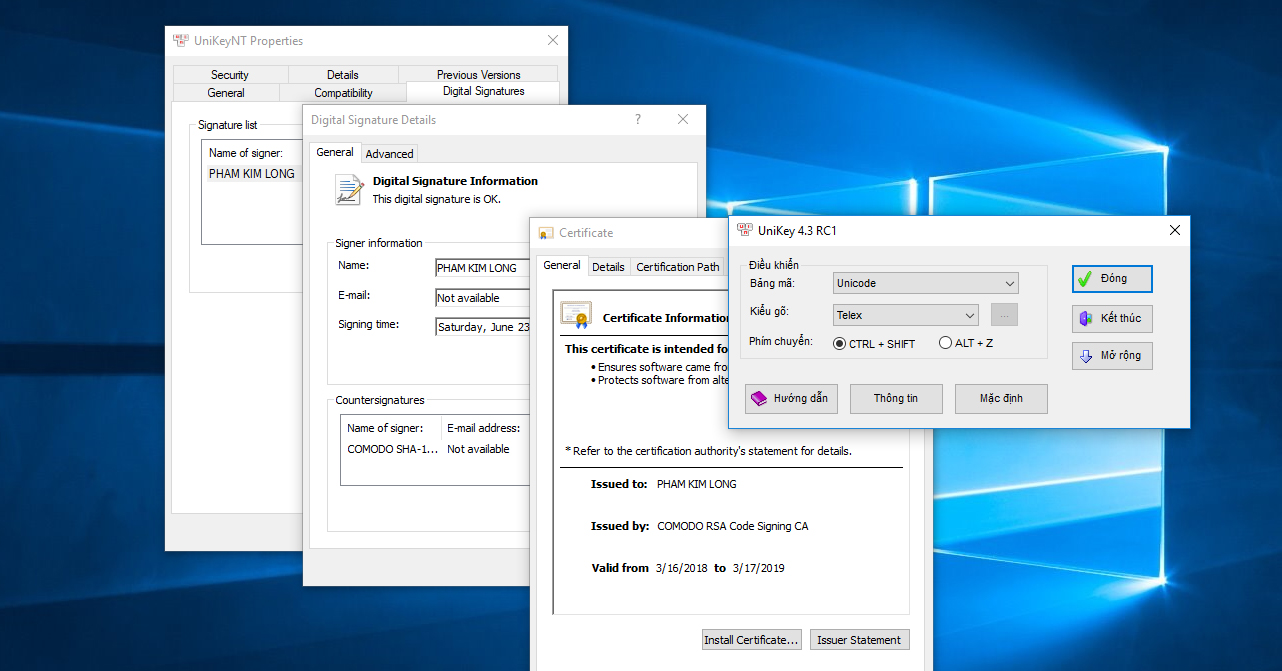Select the CTRL + SHIFT radio option
Viewport: 1282px width, 671px height.
pos(874,344)
